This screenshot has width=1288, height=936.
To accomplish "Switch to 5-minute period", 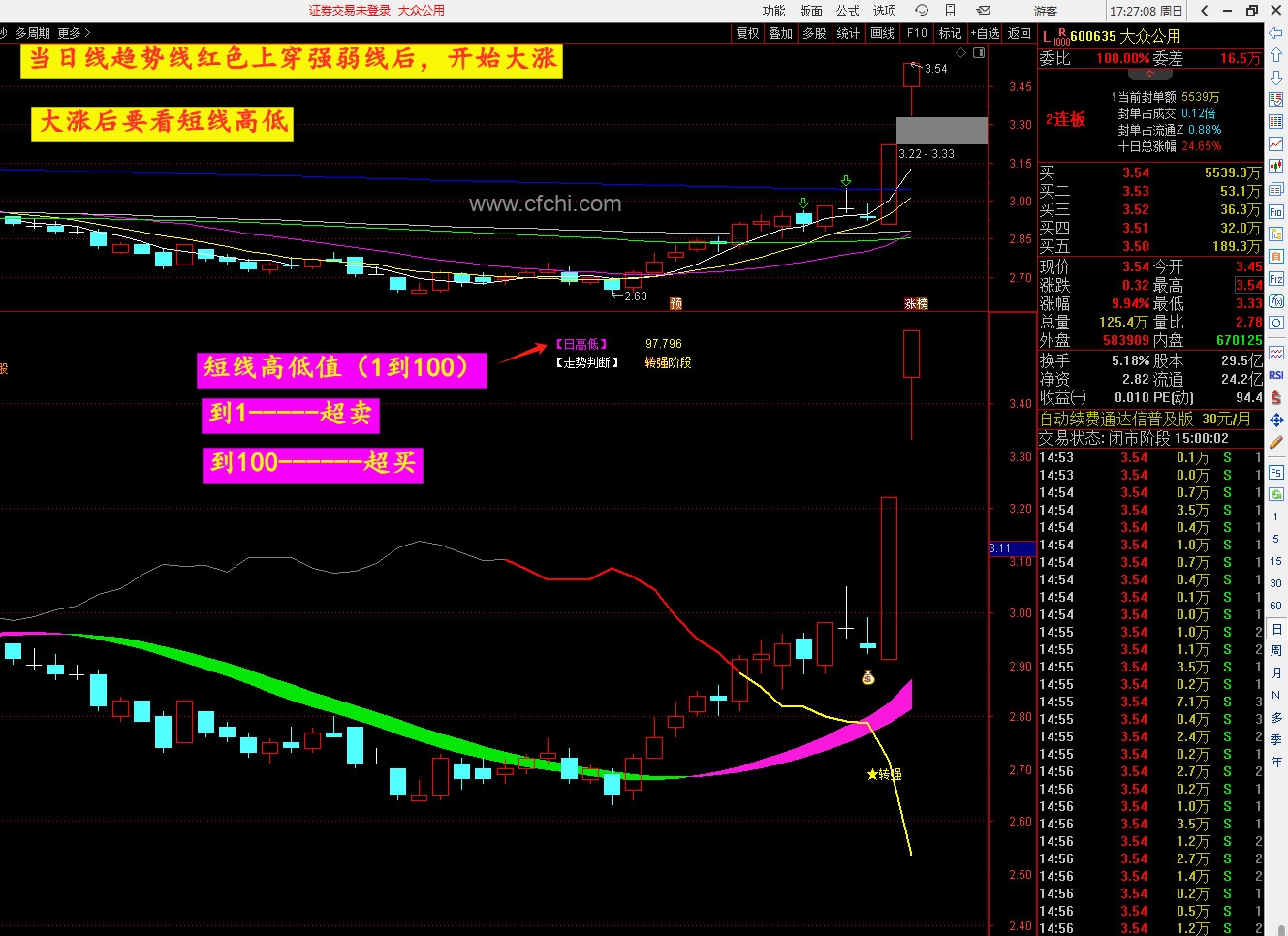I will 1276,539.
